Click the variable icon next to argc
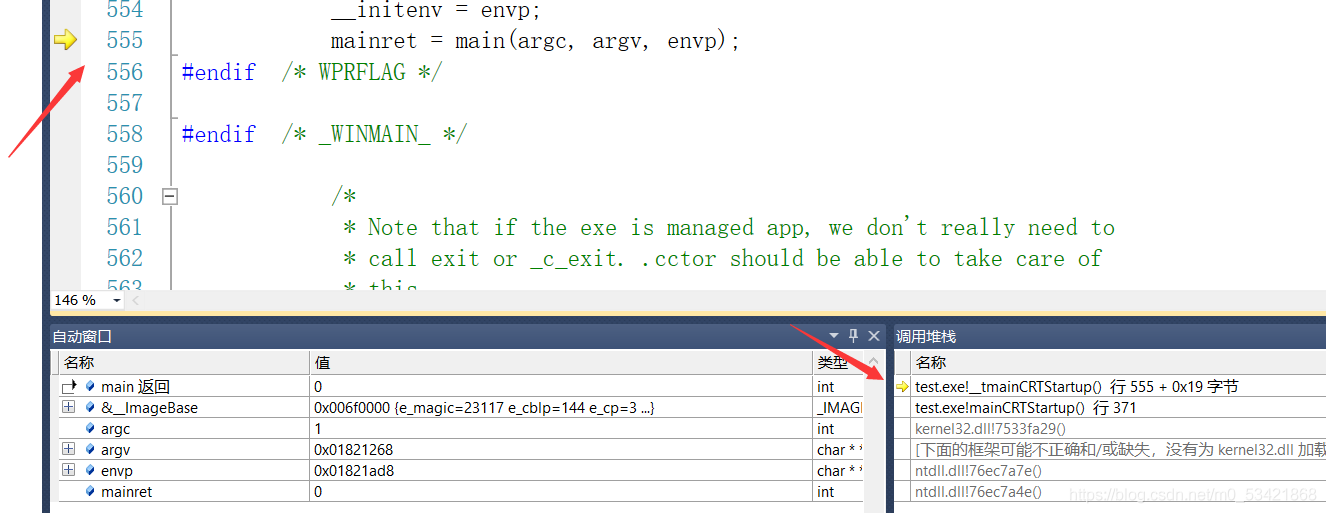 point(91,429)
